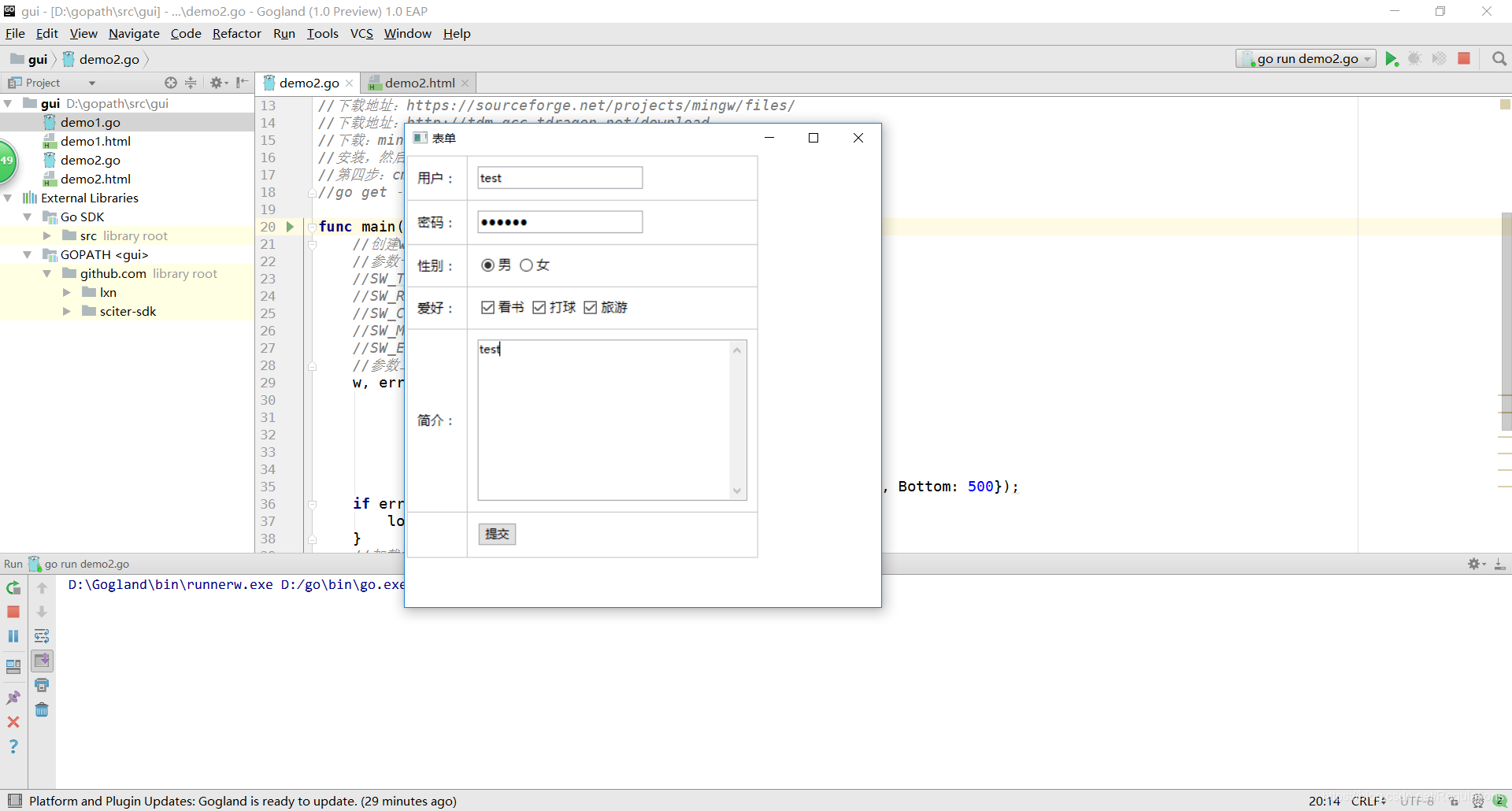Image resolution: width=1512 pixels, height=811 pixels.
Task: Toggle scroll to end in Run console
Action: (x=42, y=661)
